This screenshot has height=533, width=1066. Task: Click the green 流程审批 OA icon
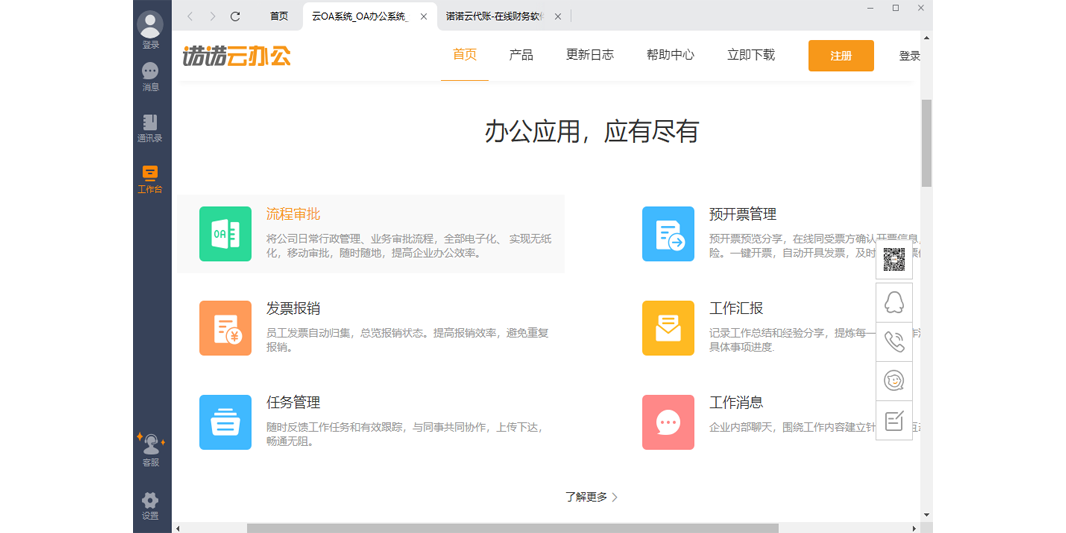225,234
